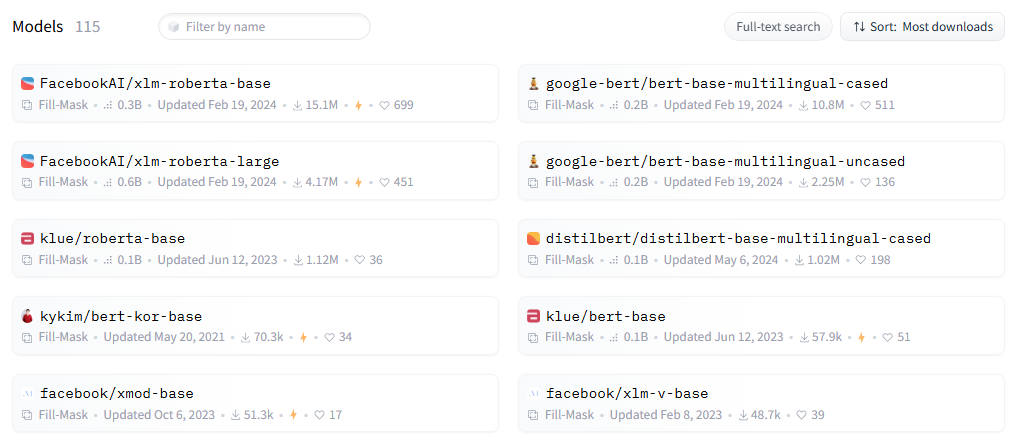Screen dimensions: 1017x442
Task: Focus the Filter by name input
Action: (265, 27)
